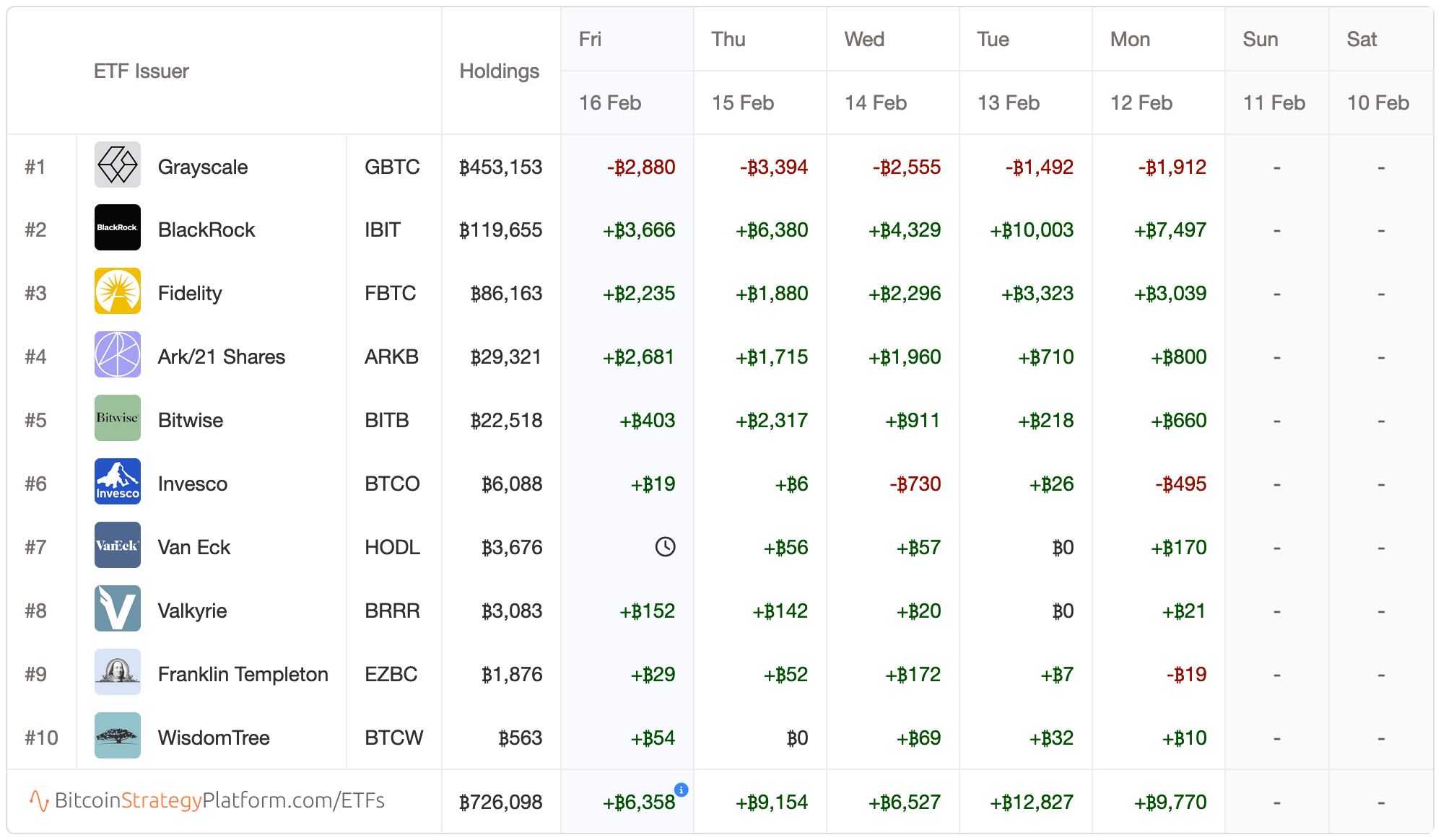Select the Fidelity sunburst logo

[x=118, y=291]
